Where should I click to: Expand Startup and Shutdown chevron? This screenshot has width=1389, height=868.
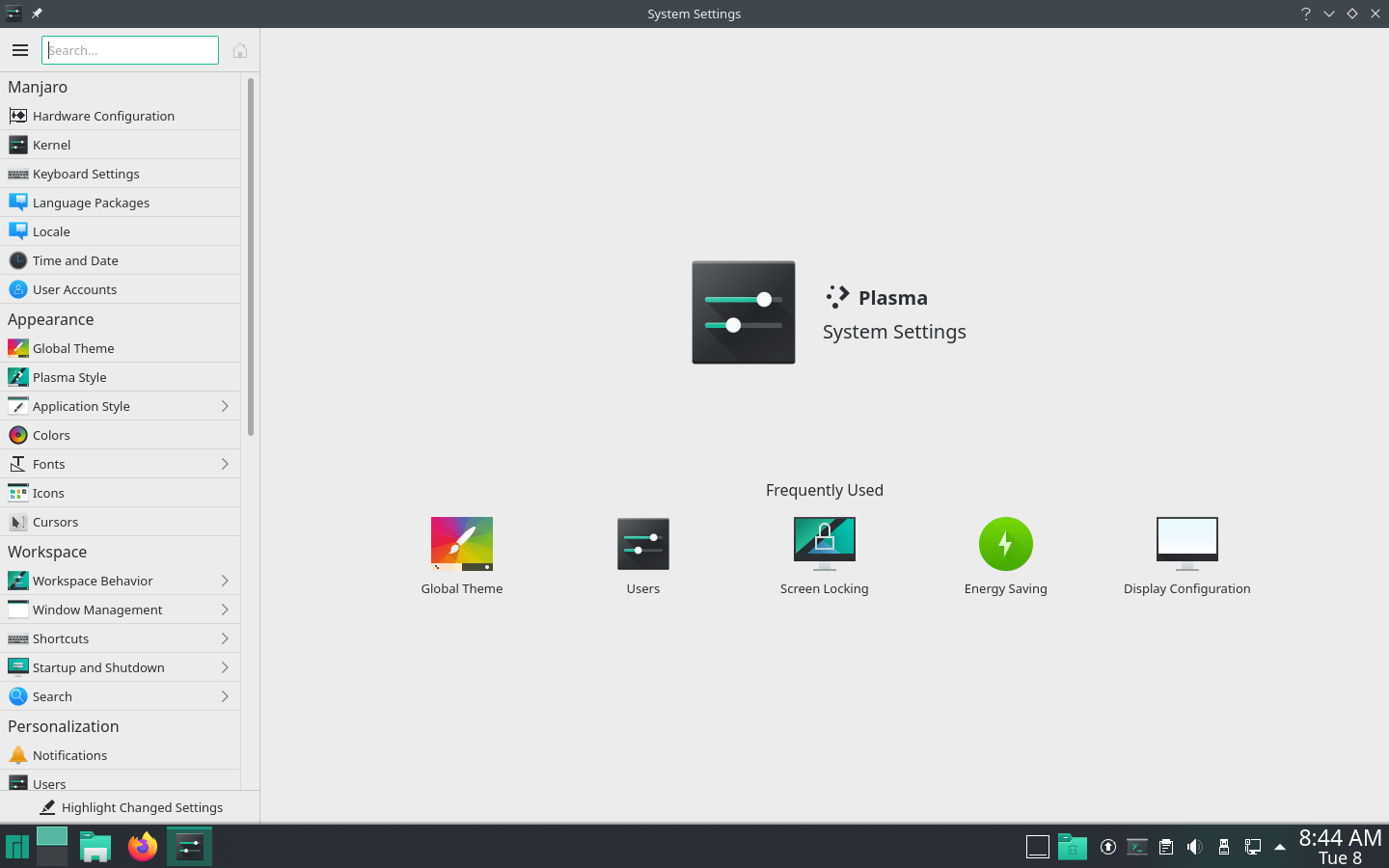(x=225, y=667)
